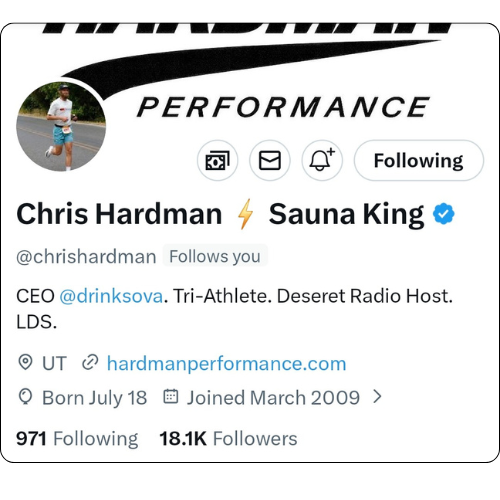
Task: Click the calendar icon beside Joined date
Action: 171,397
